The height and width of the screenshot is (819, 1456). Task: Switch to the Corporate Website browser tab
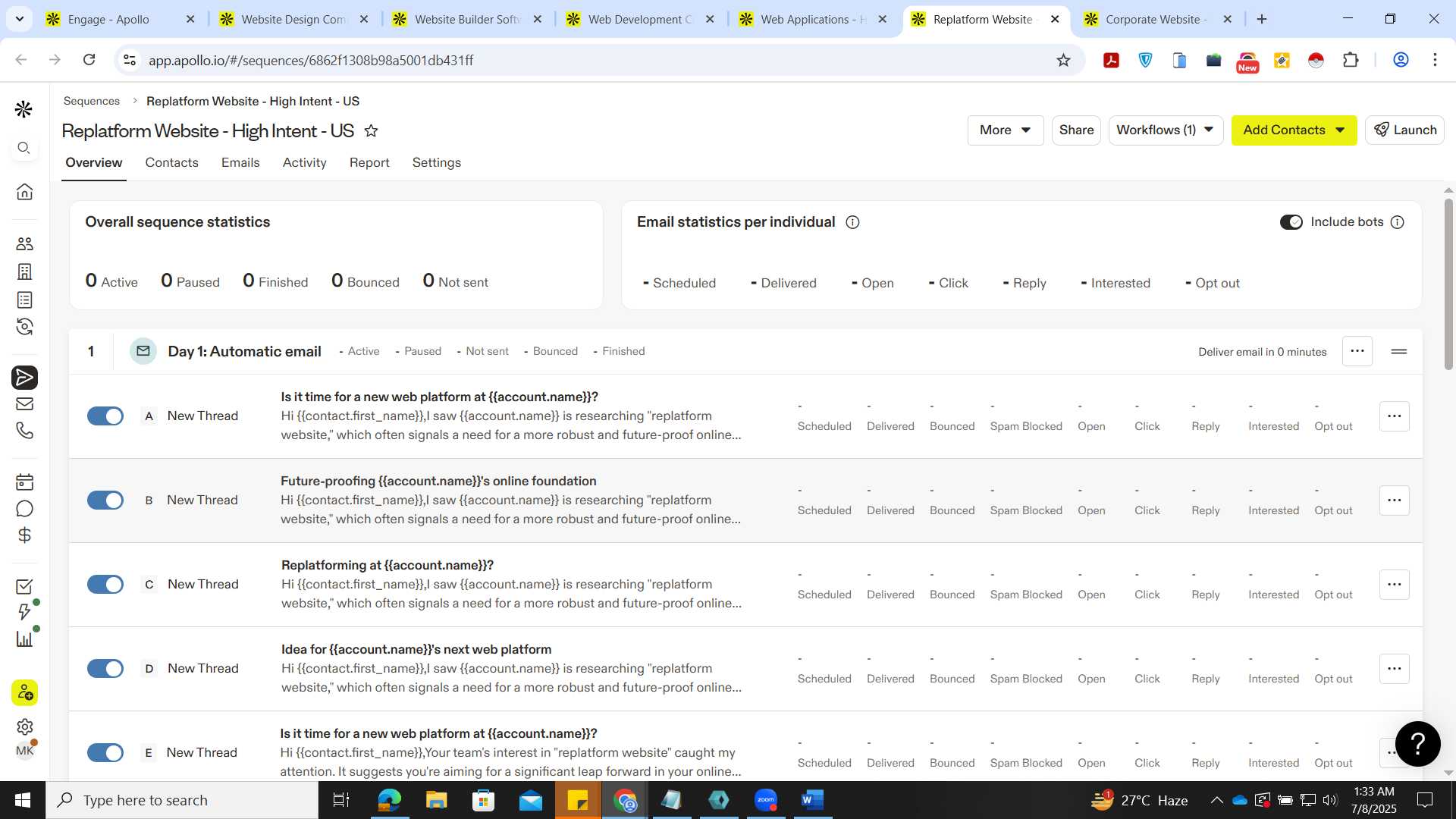(x=1156, y=20)
